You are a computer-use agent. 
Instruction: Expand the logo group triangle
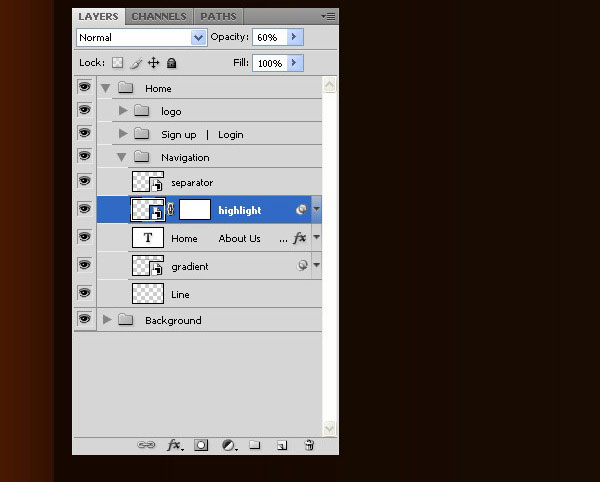click(123, 111)
